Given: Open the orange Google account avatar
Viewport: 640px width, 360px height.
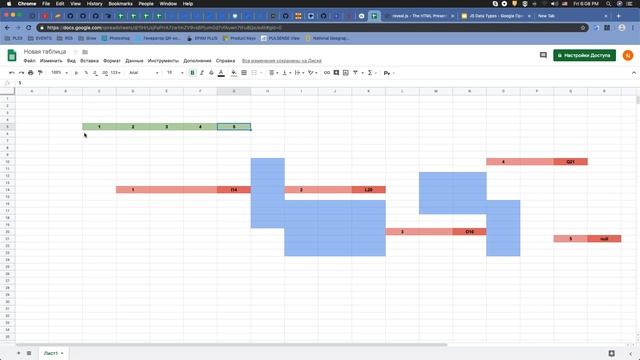Looking at the screenshot, I should pyautogui.click(x=628, y=55).
